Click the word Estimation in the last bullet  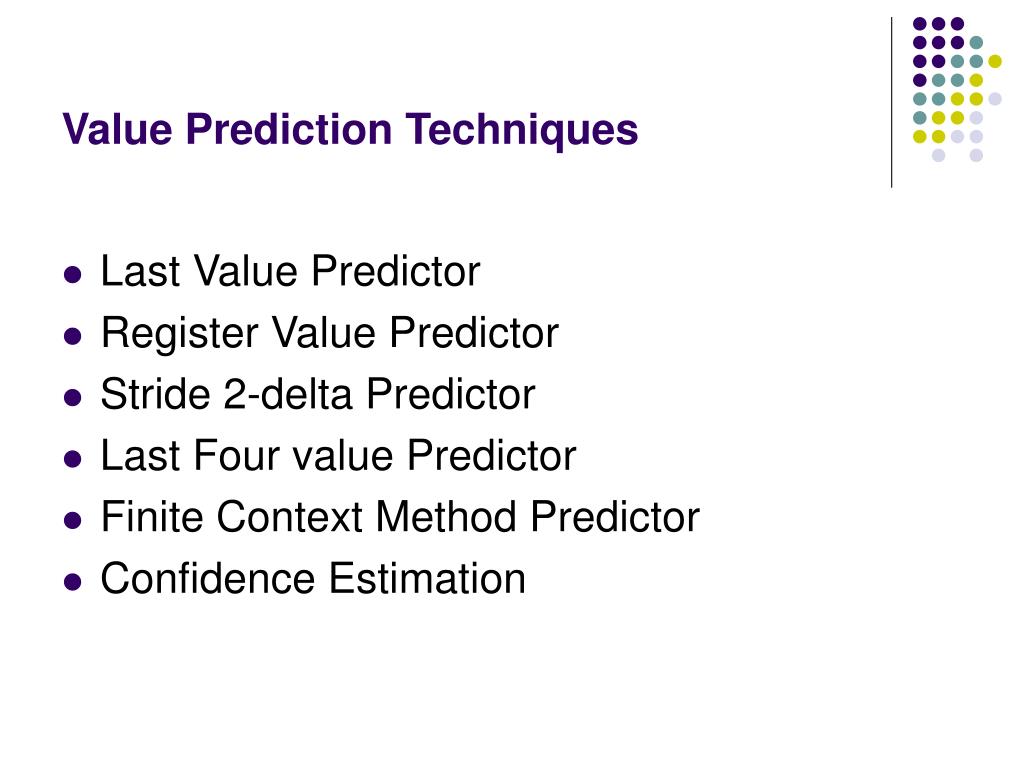[427, 579]
